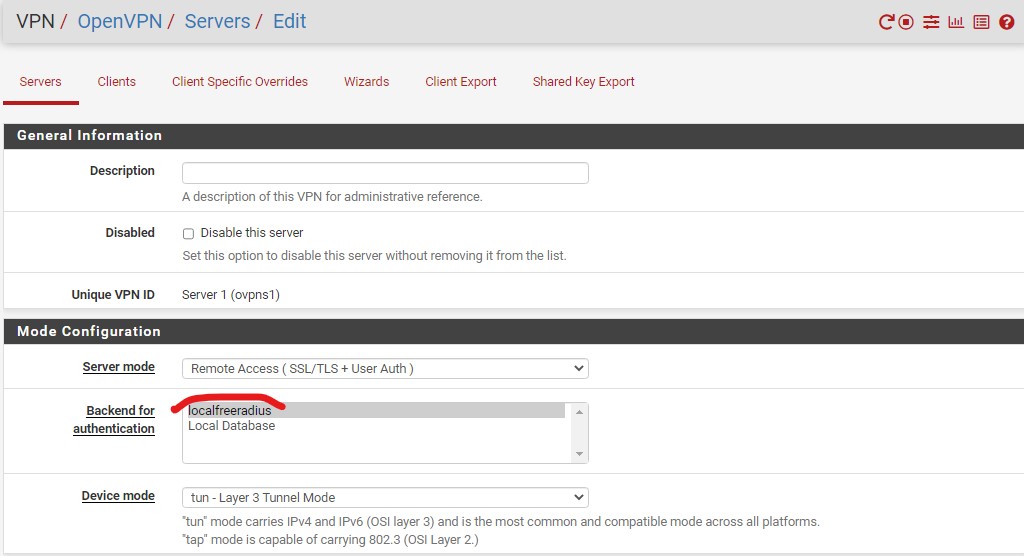The height and width of the screenshot is (556, 1024).
Task: Stop the OpenVPN service icon
Action: pos(906,22)
